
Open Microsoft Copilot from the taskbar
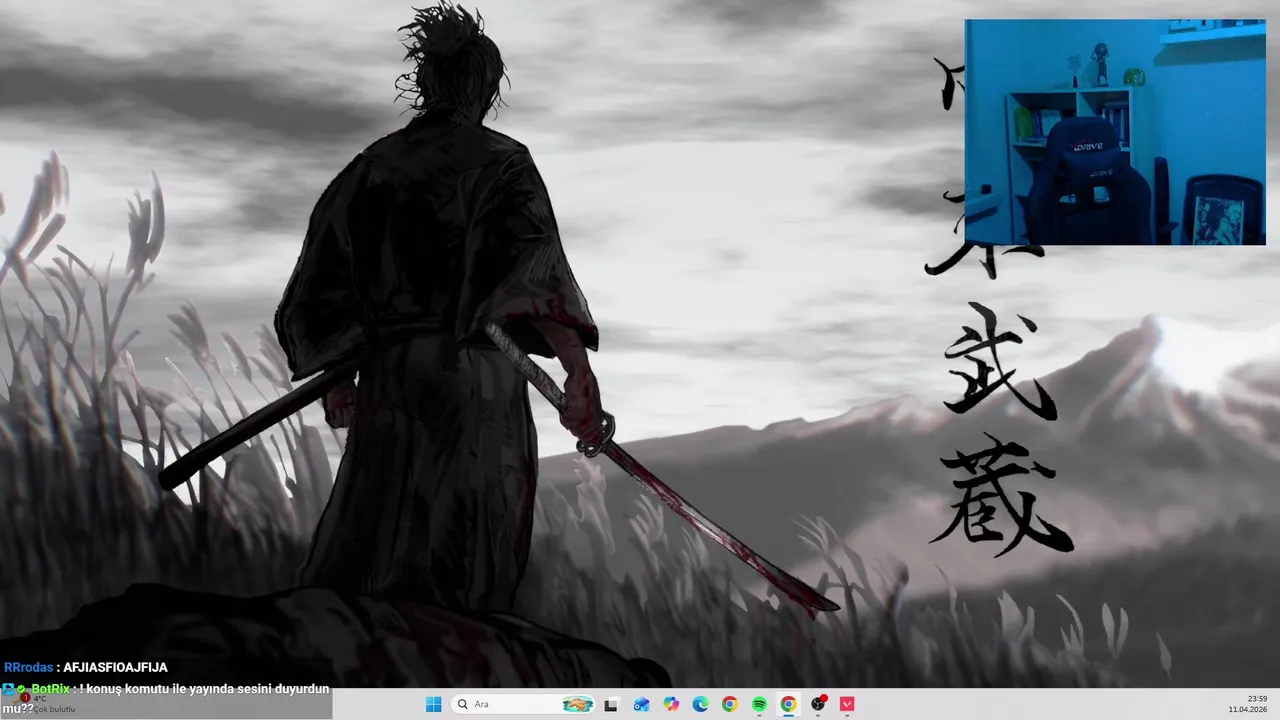pyautogui.click(x=671, y=704)
